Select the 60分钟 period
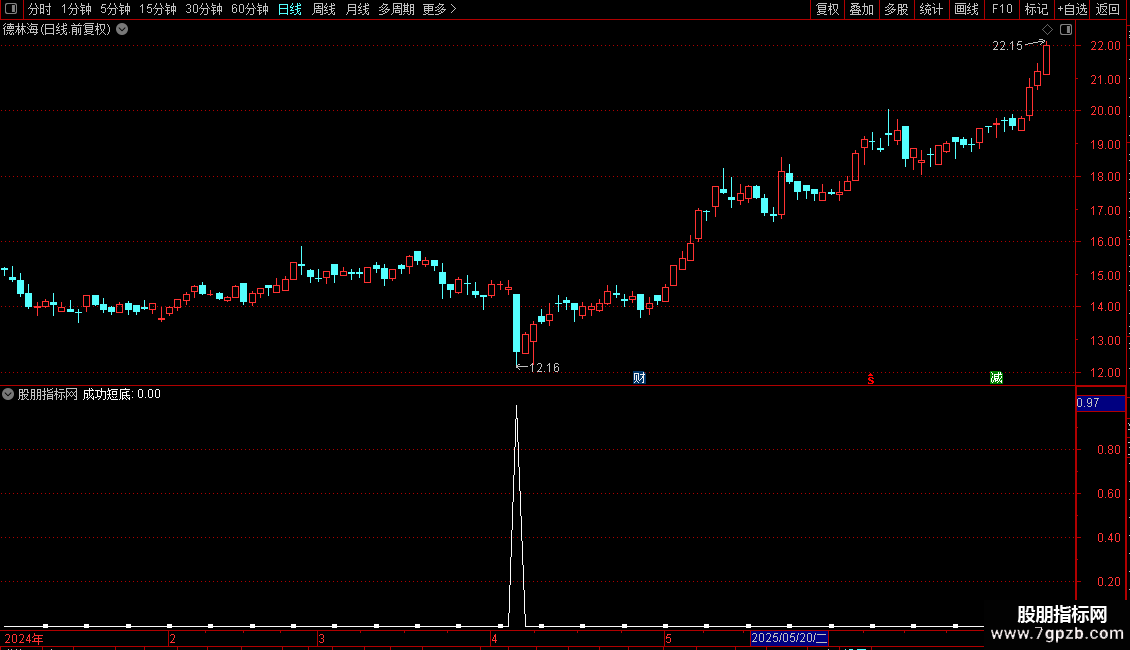This screenshot has height=650, width=1130. click(250, 9)
